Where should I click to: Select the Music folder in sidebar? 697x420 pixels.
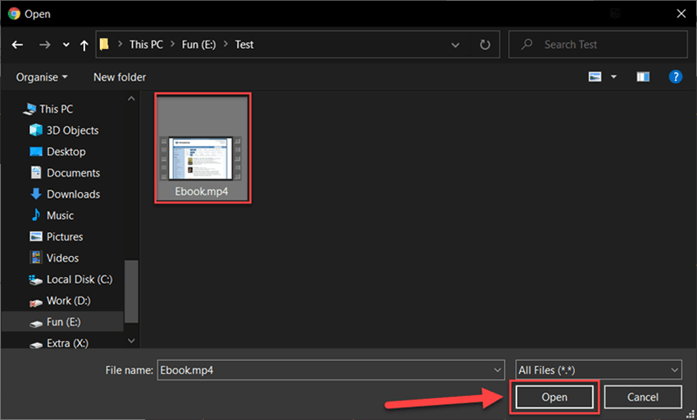pyautogui.click(x=61, y=215)
